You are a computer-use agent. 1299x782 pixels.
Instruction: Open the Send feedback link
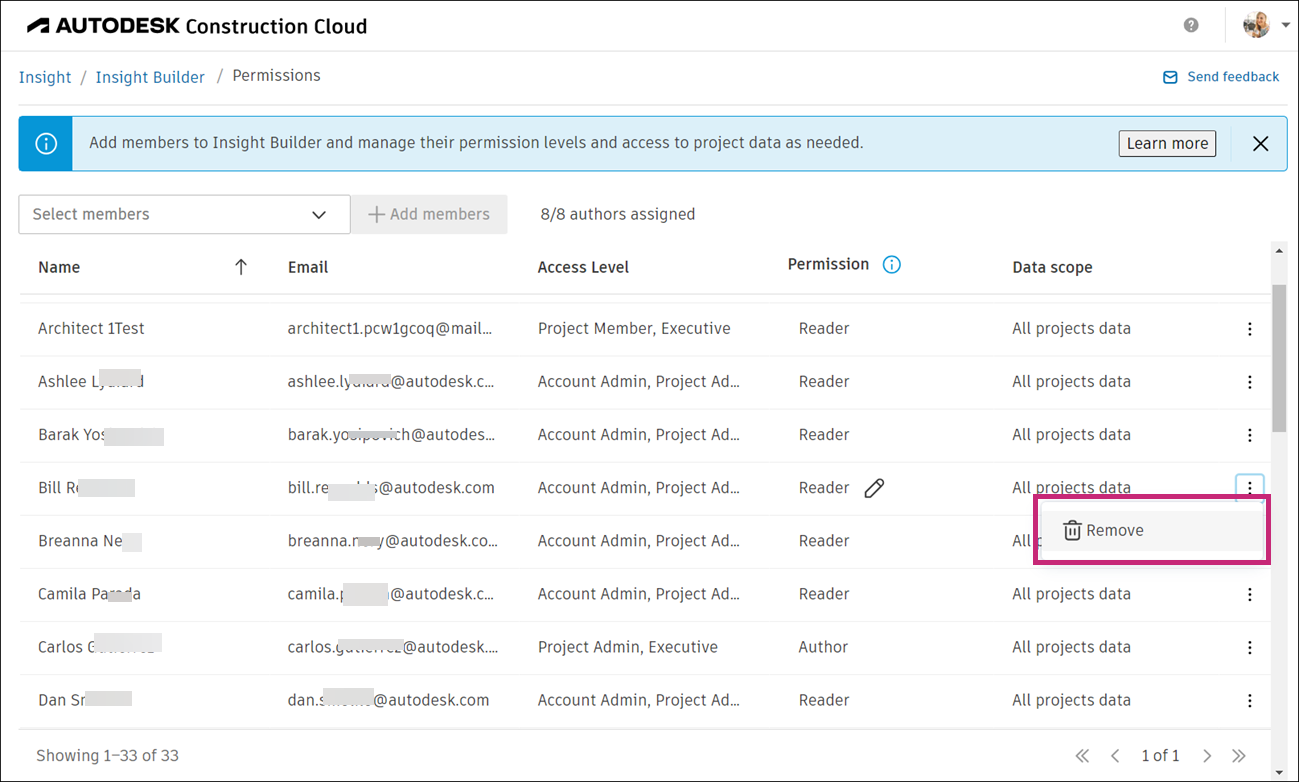coord(1221,77)
